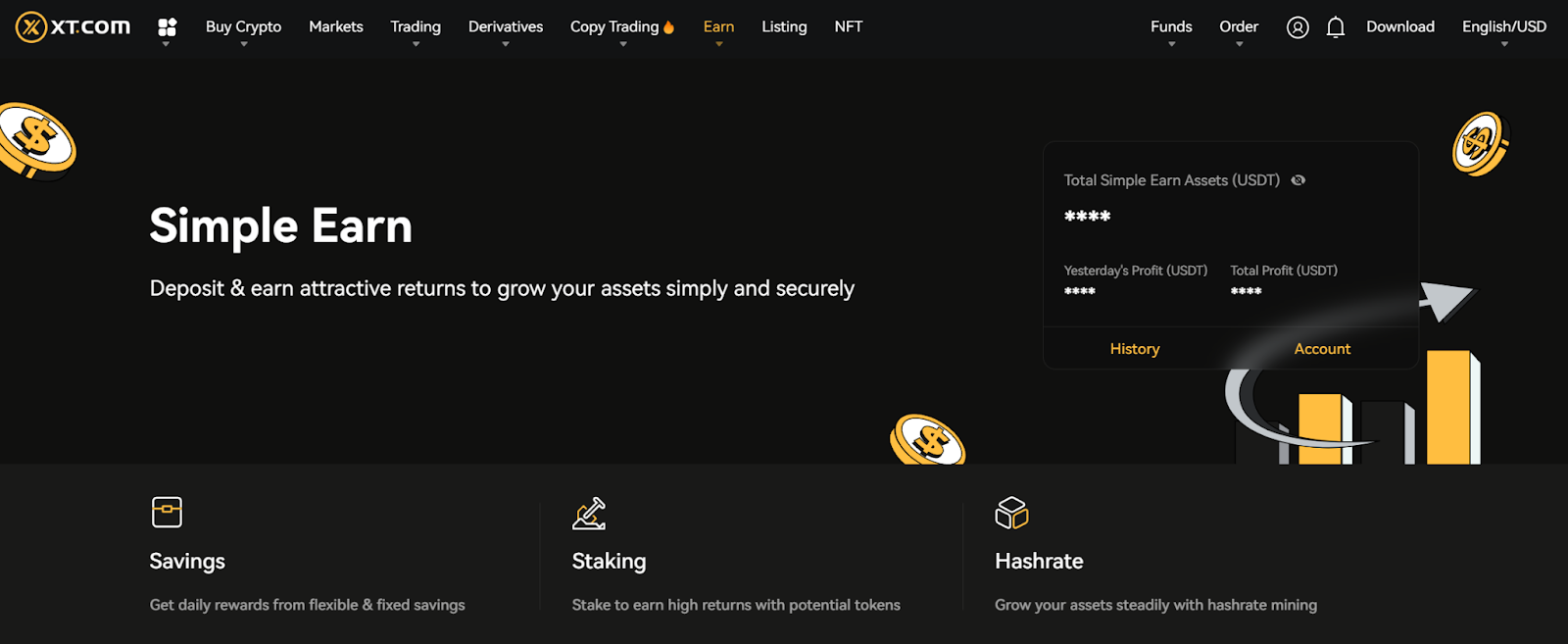Open the Listing menu item
1568x644 pixels.
click(784, 27)
